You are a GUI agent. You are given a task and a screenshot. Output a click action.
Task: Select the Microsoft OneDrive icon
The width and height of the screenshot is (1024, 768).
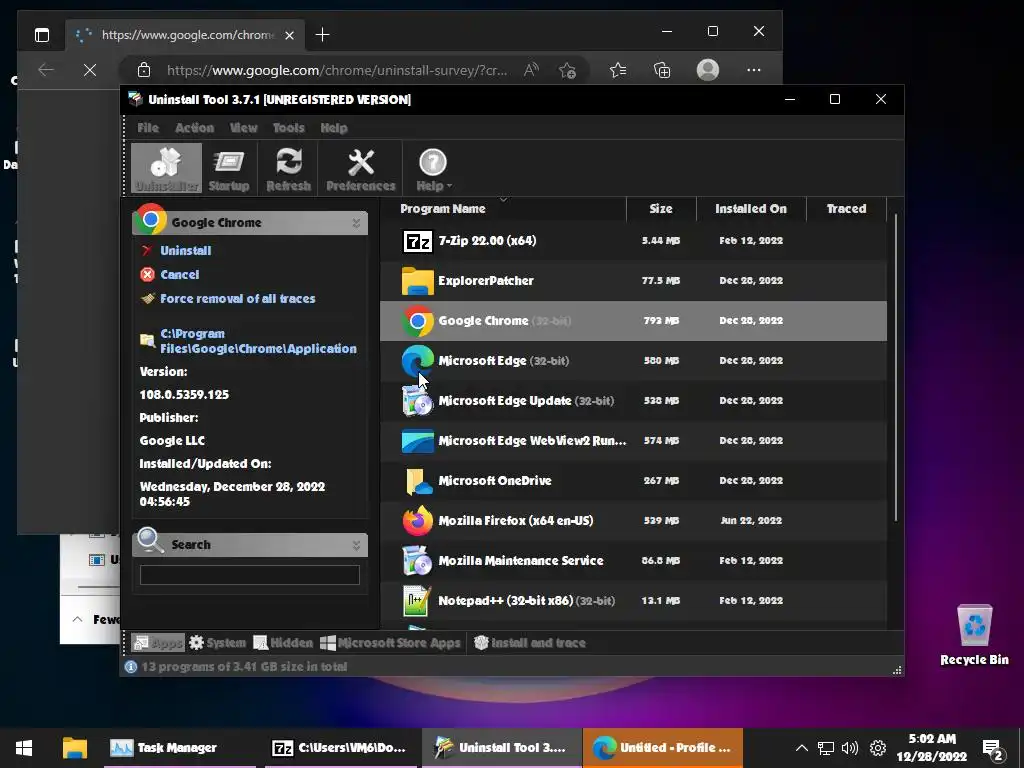tap(418, 481)
